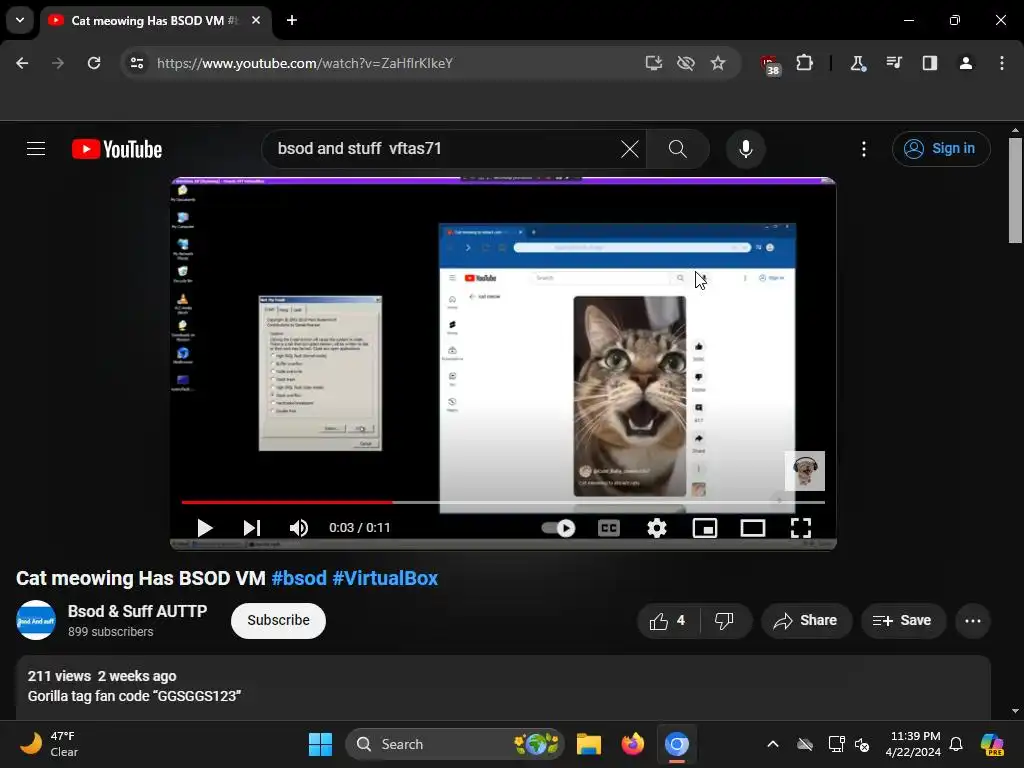
Task: Launch Firefox from taskbar
Action: click(632, 744)
